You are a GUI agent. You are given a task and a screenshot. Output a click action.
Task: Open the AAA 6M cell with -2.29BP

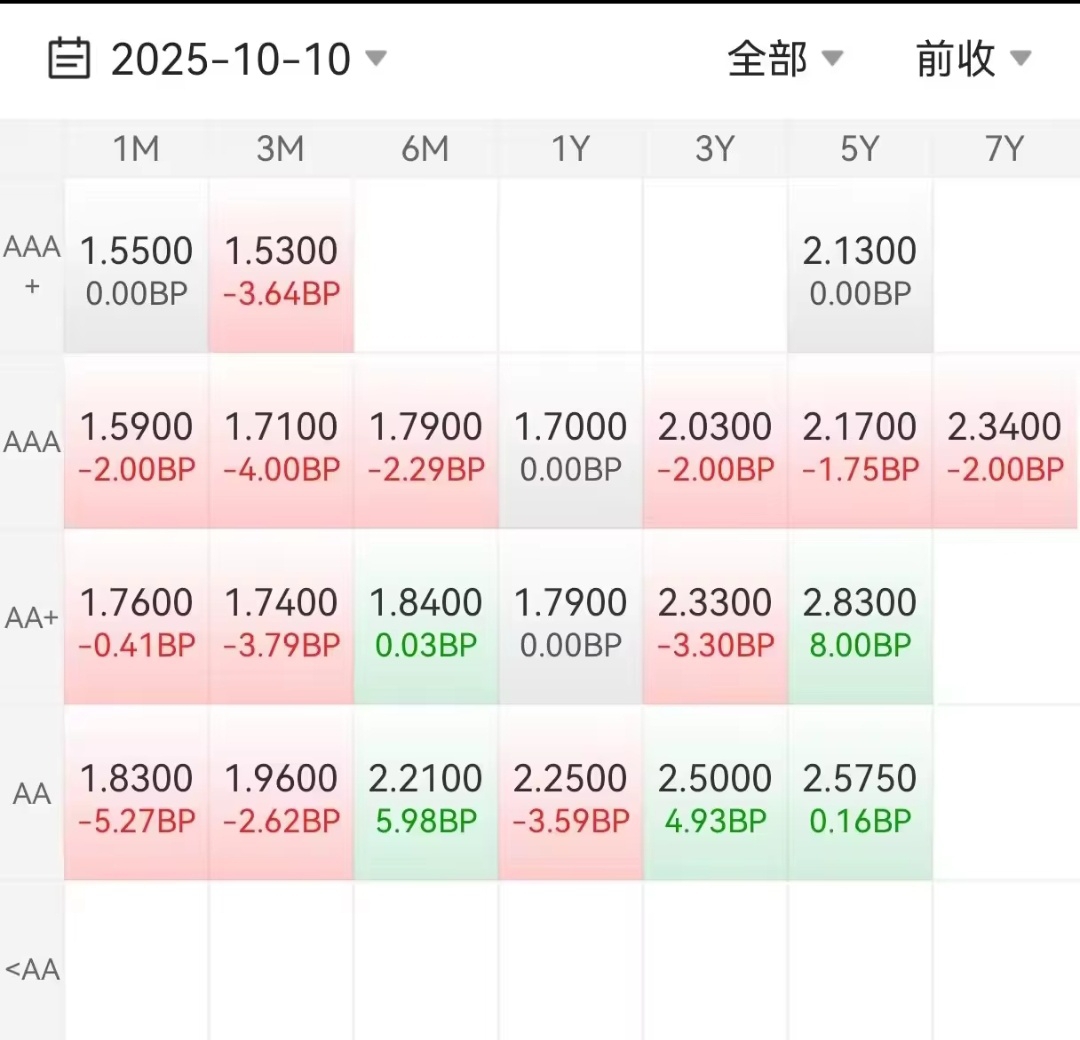click(426, 443)
